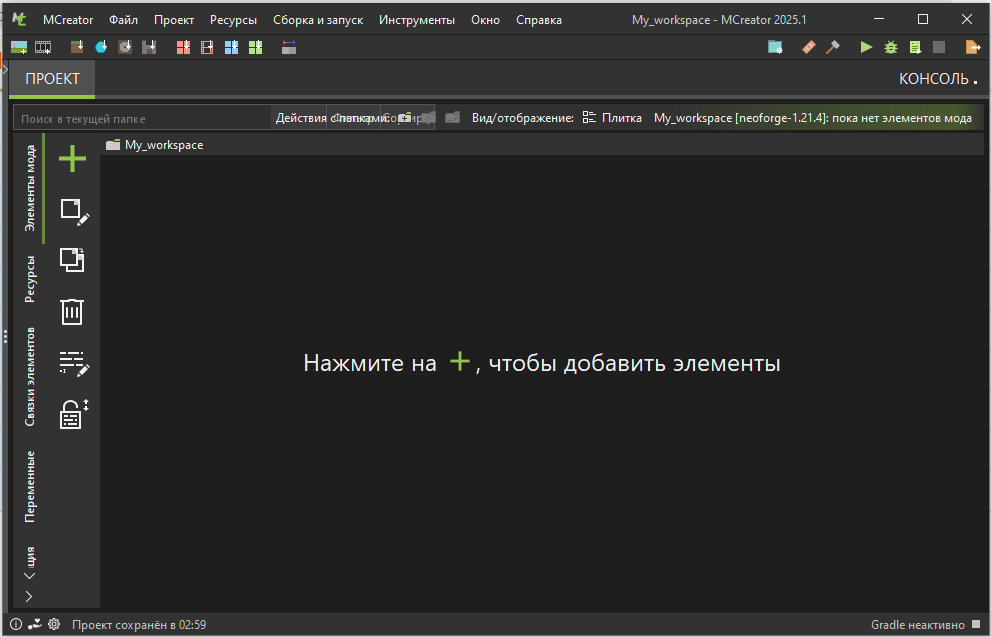Open the Сборка и запуск menu
Screen dimensions: 991x637
point(318,20)
